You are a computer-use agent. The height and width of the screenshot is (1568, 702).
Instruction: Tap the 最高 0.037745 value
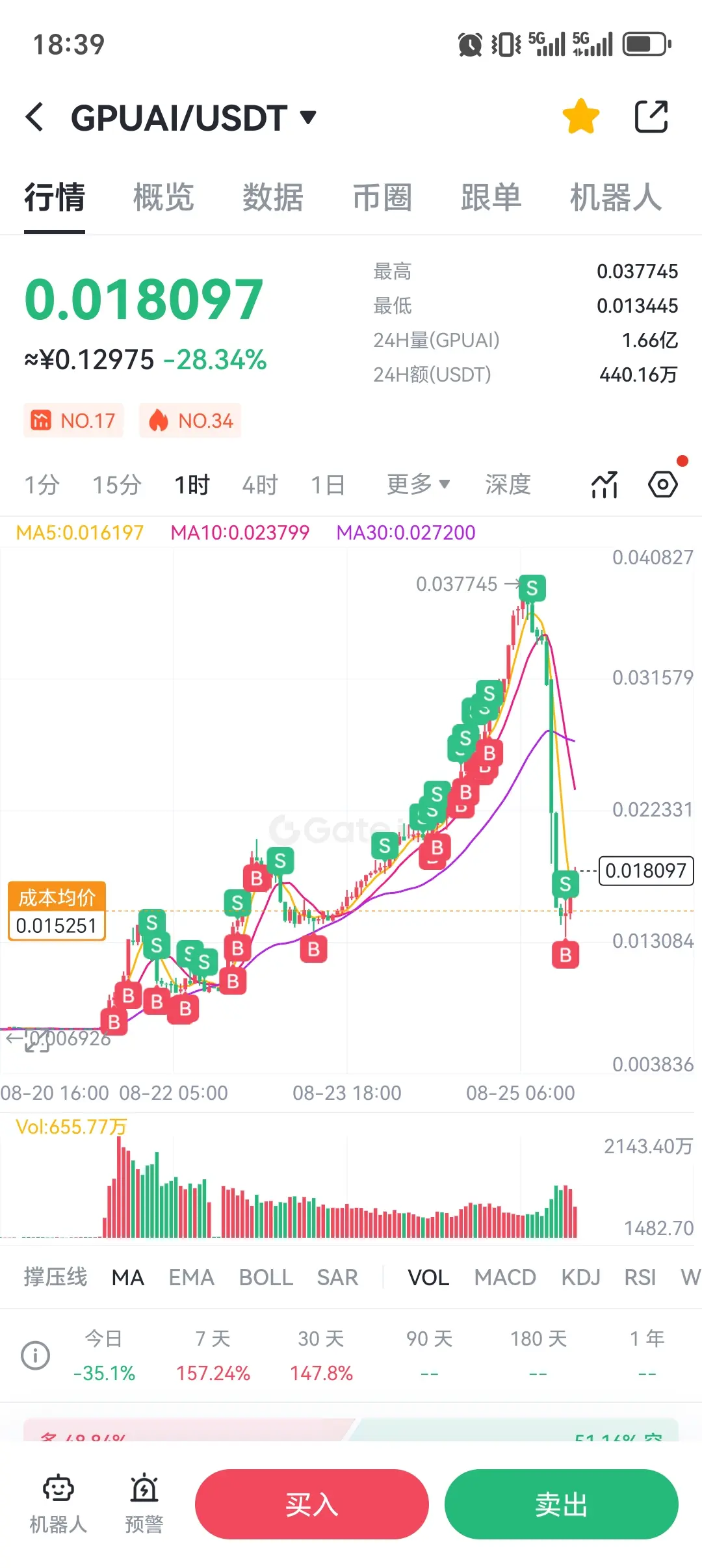[638, 271]
